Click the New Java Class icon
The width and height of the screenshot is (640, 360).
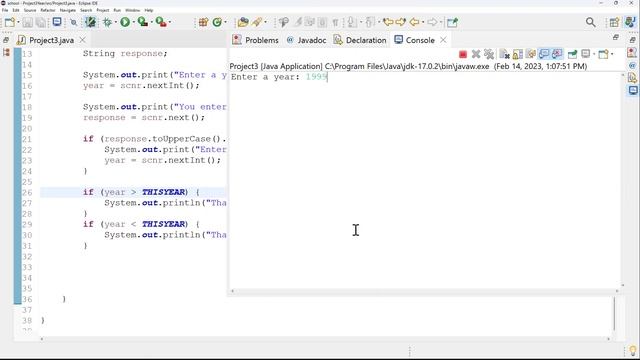click(217, 22)
